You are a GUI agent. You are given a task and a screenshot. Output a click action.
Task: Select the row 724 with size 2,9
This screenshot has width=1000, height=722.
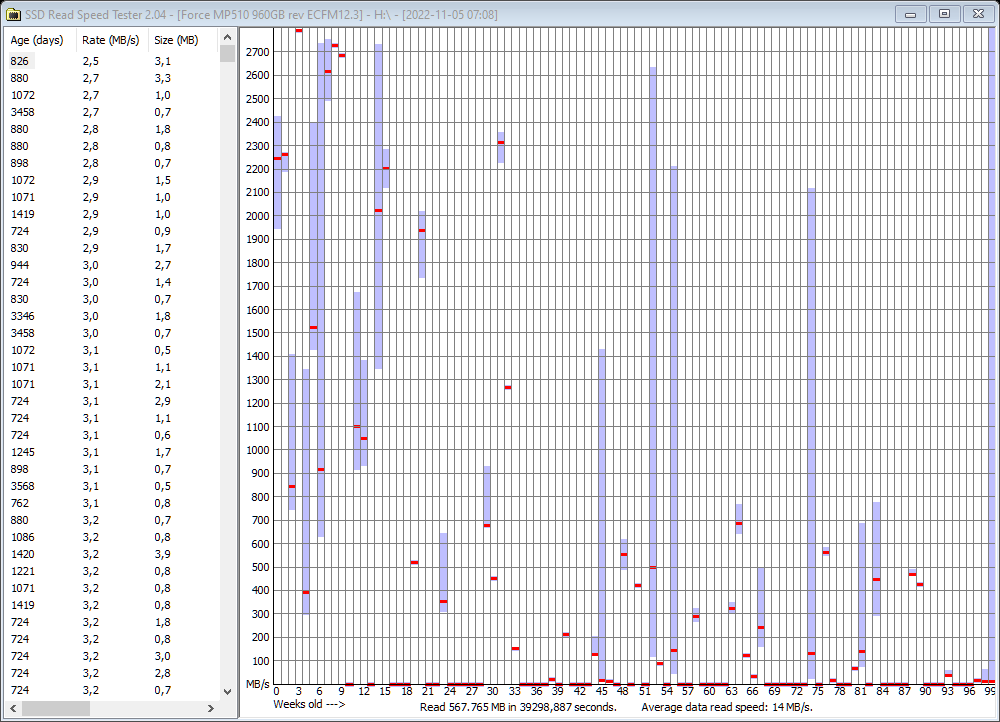pos(112,401)
